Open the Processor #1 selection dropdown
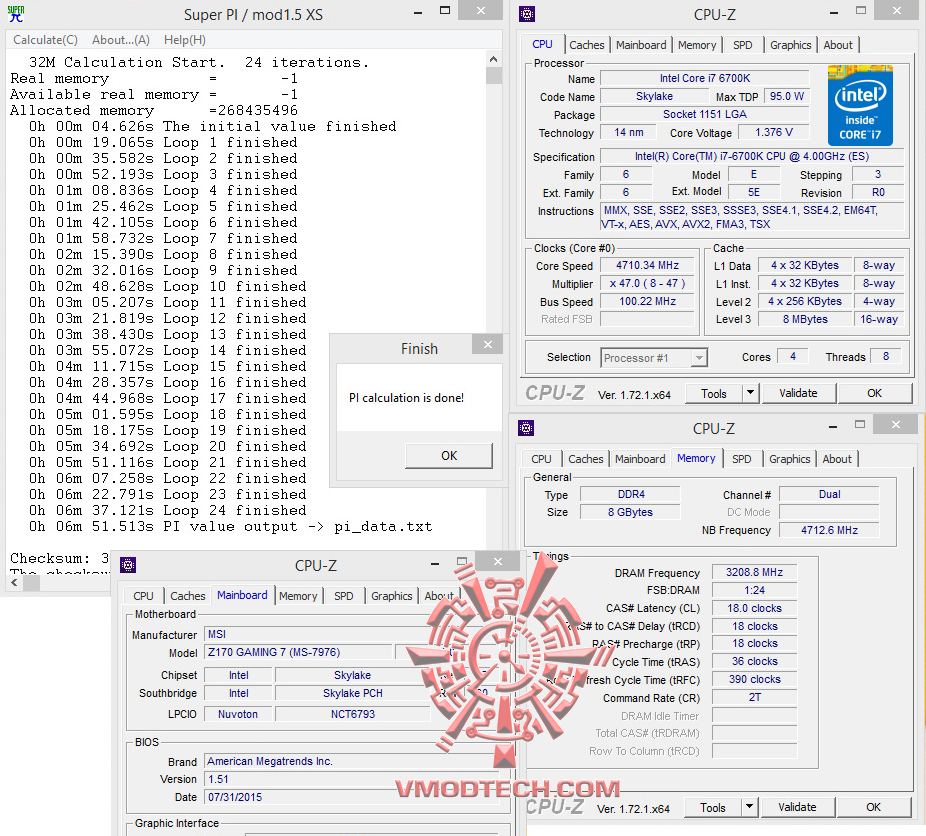926x836 pixels. coord(654,358)
